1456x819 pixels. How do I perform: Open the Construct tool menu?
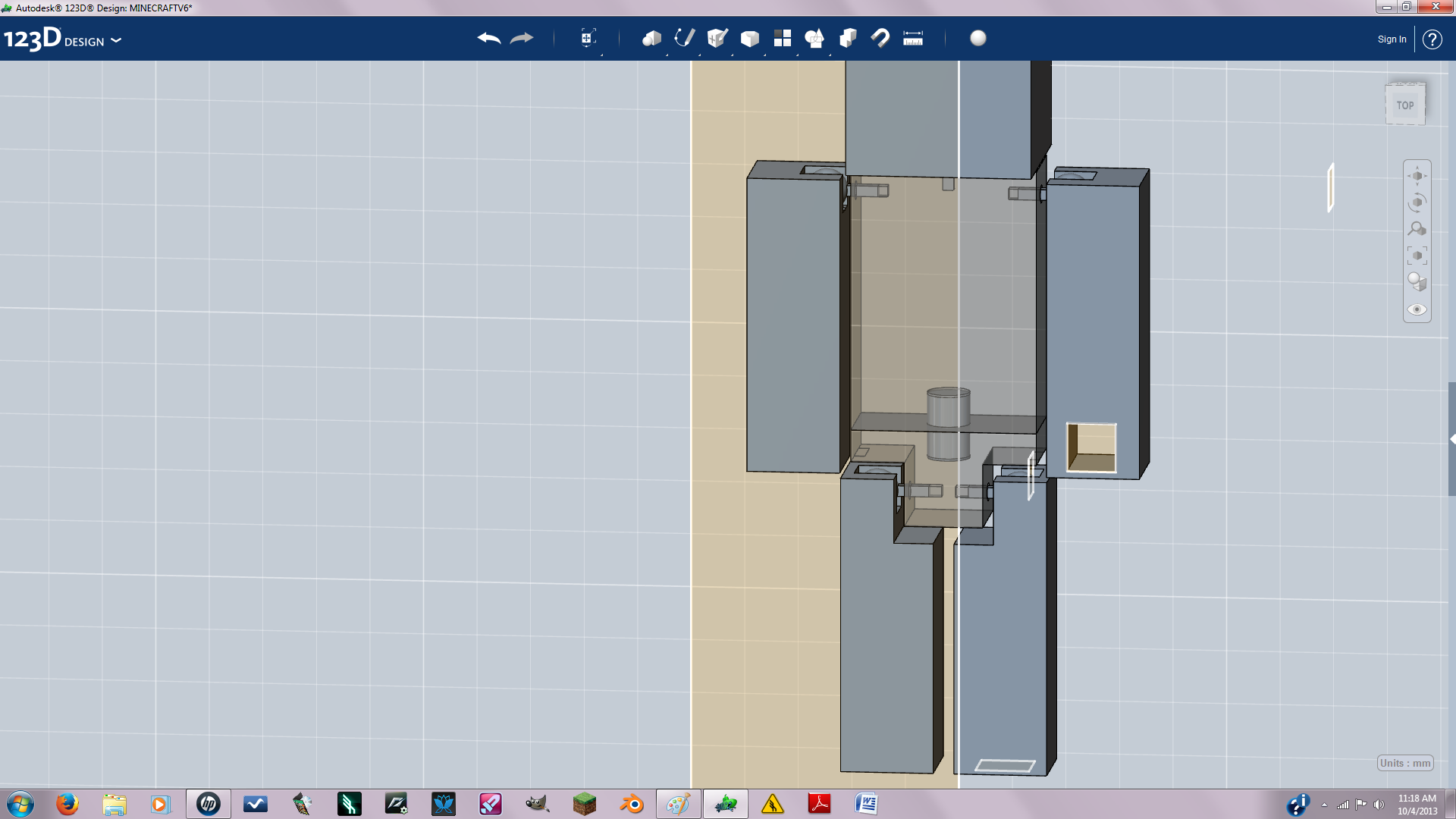[x=717, y=38]
